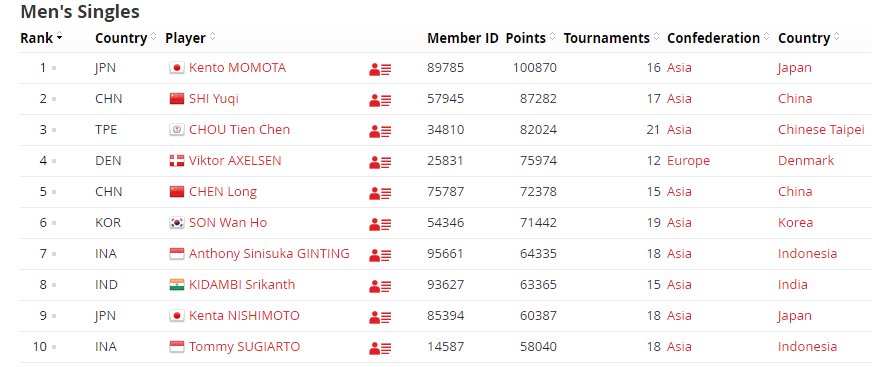The width and height of the screenshot is (873, 367).
Task: Click the Denmark flag next to Viktor AXELSEN
Action: tap(176, 161)
